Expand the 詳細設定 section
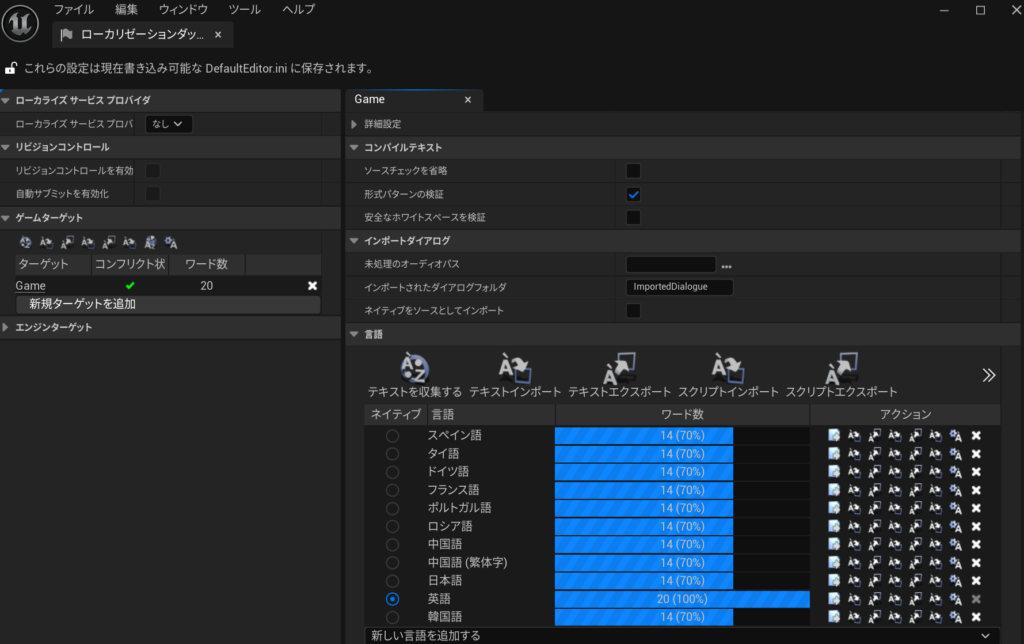The height and width of the screenshot is (644, 1024). tap(355, 124)
